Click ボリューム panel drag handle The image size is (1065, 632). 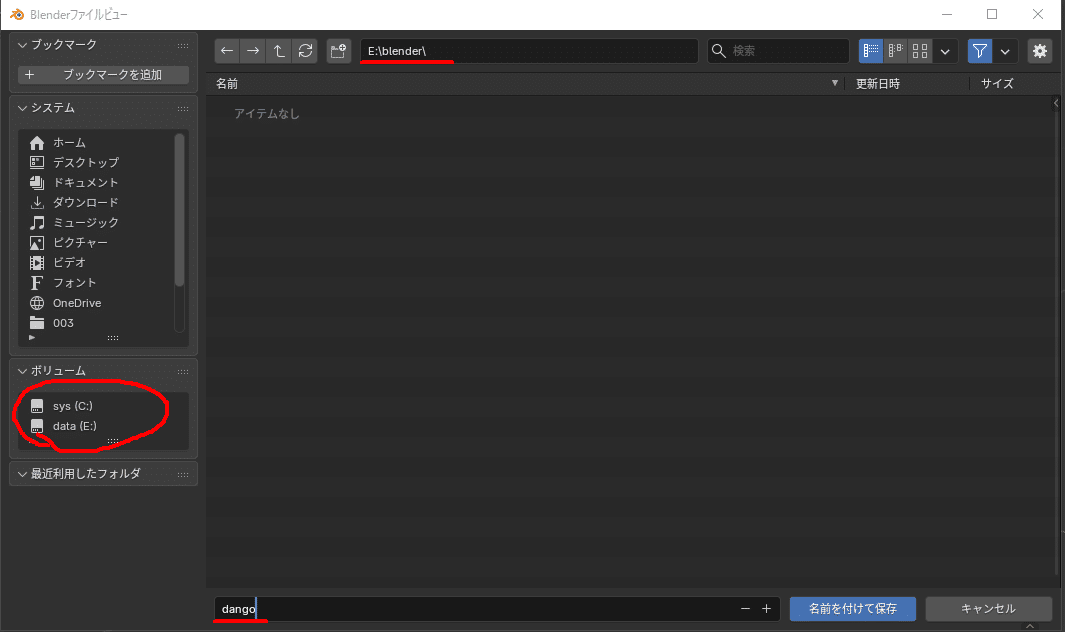coord(183,372)
